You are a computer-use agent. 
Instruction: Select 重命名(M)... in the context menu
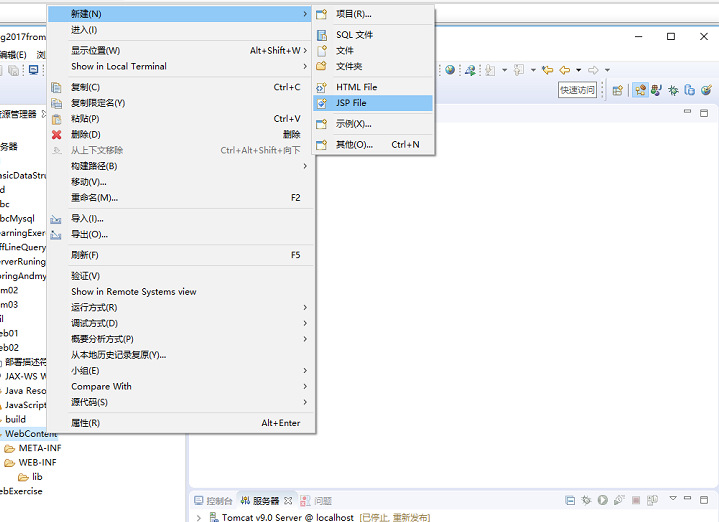click(x=180, y=198)
